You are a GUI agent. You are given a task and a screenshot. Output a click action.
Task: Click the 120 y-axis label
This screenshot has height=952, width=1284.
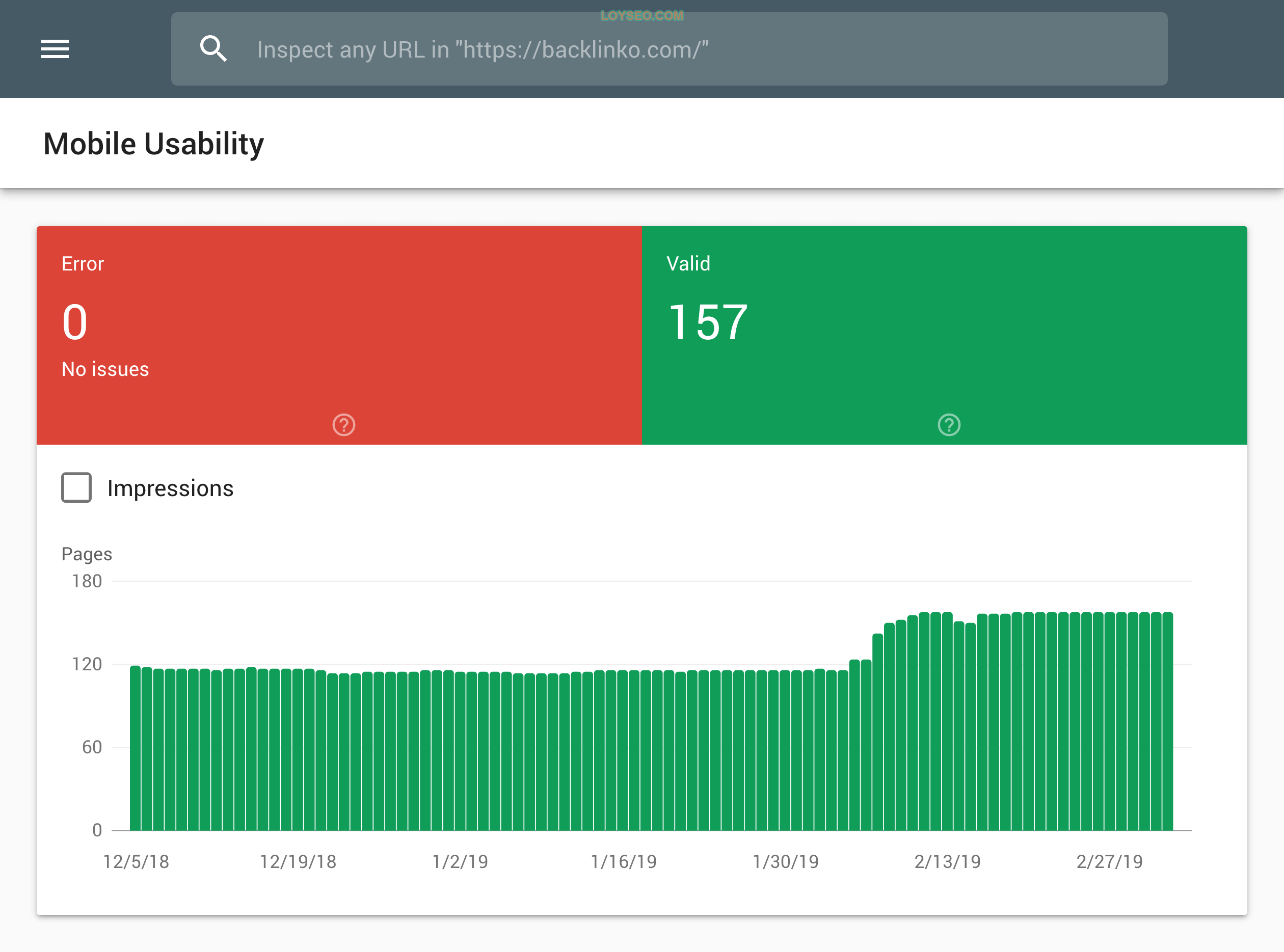(x=87, y=664)
